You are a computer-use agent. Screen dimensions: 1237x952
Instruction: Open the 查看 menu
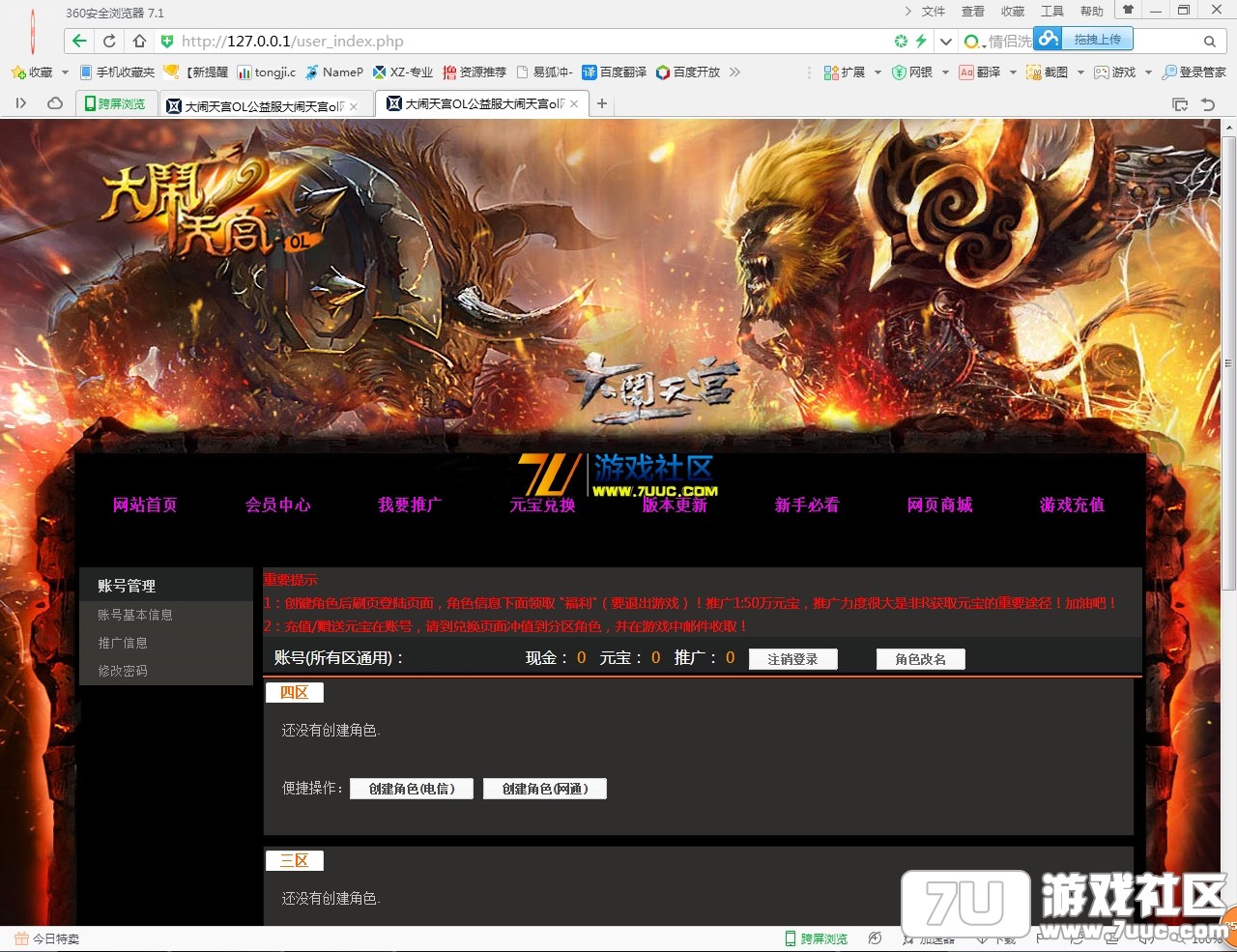tap(972, 12)
